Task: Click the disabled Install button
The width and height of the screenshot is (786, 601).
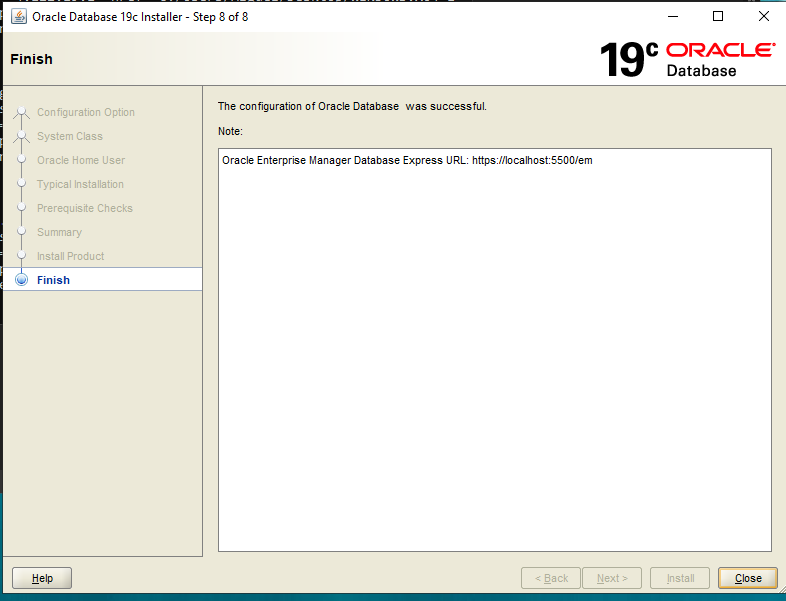Action: 680,578
